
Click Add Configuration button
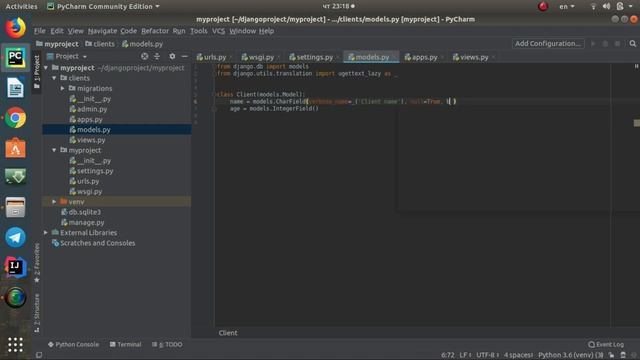548,44
